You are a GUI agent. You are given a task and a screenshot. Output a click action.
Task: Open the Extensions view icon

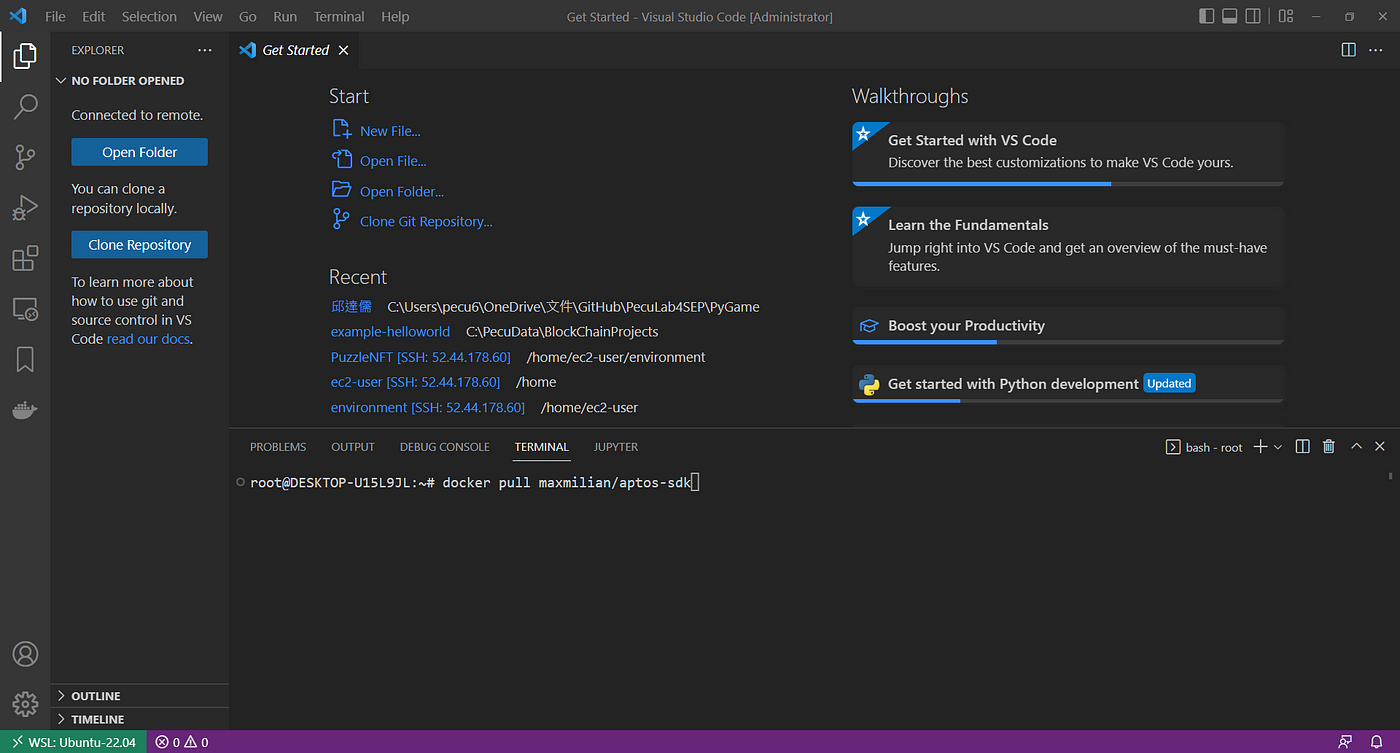[x=25, y=258]
